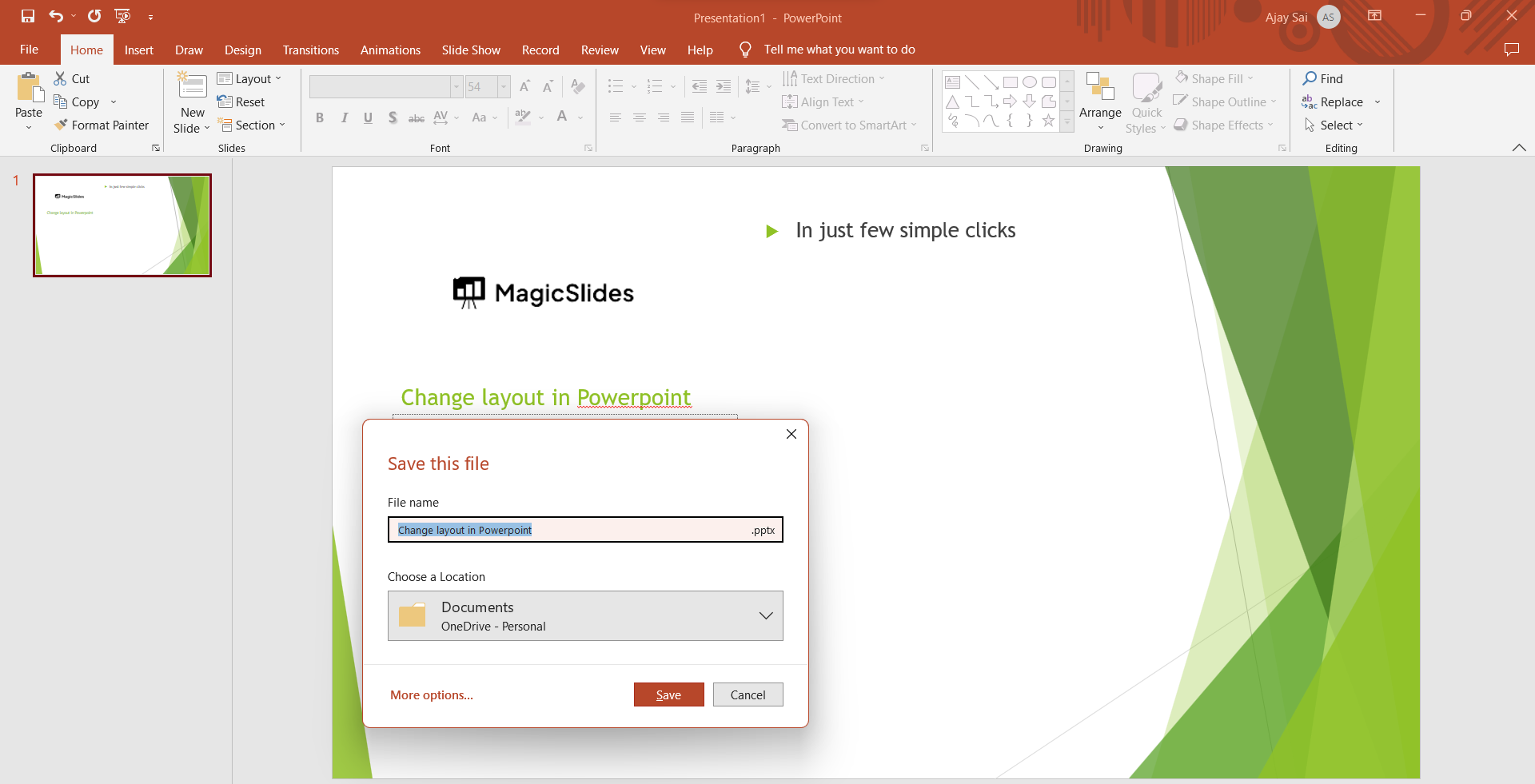Viewport: 1535px width, 784px height.
Task: Select the Format Painter tool
Action: click(102, 125)
